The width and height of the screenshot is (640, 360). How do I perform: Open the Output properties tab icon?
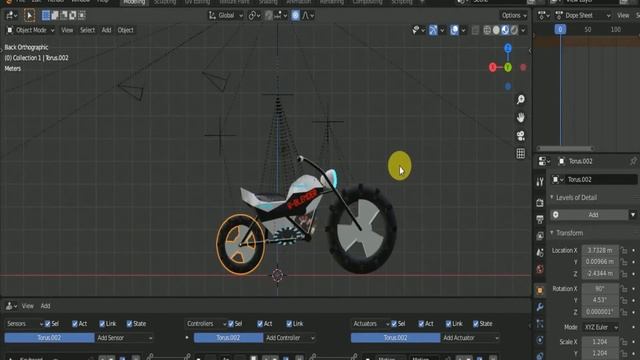540,219
